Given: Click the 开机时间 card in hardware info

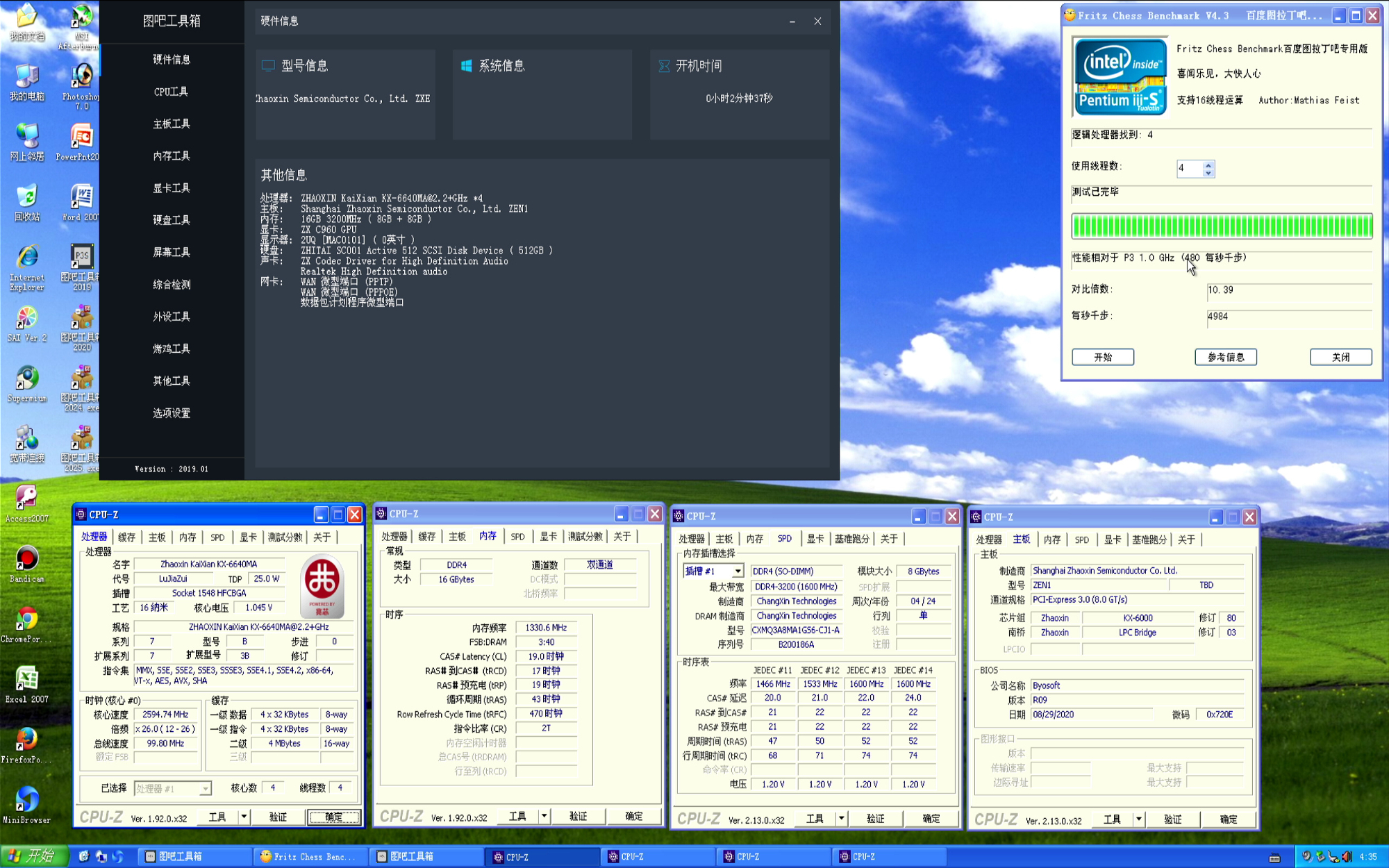Looking at the screenshot, I should (740, 94).
